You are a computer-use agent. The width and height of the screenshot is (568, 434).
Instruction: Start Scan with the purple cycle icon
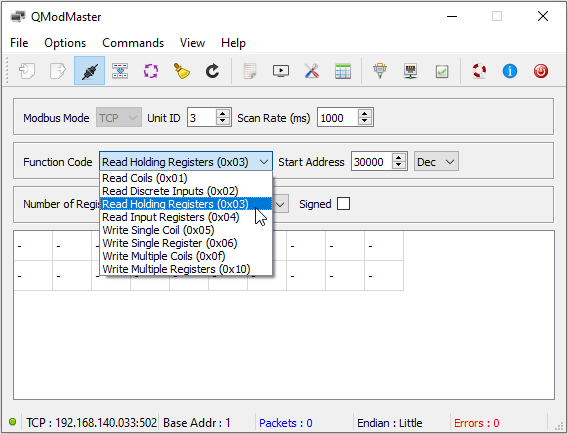coord(151,71)
